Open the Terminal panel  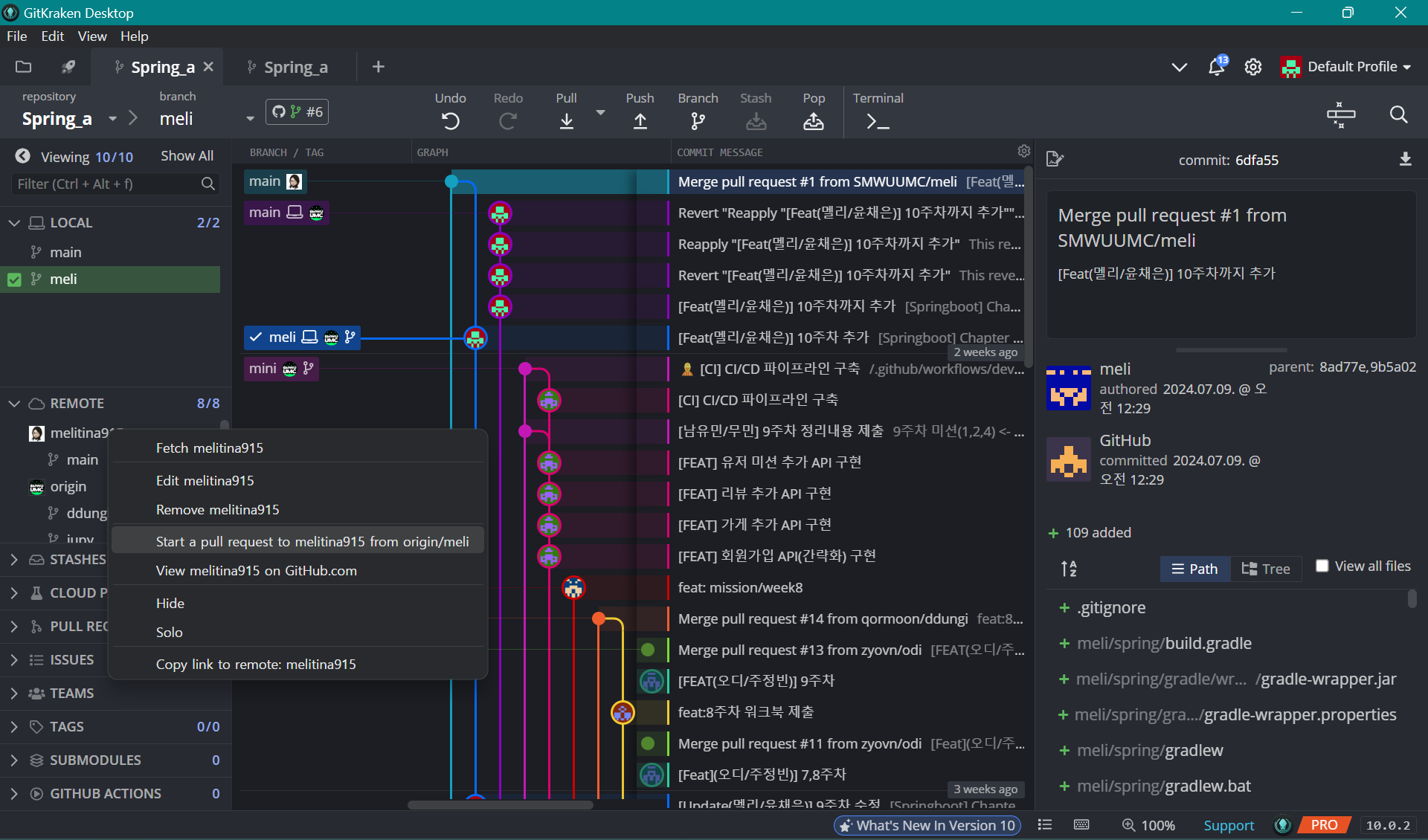point(878,120)
